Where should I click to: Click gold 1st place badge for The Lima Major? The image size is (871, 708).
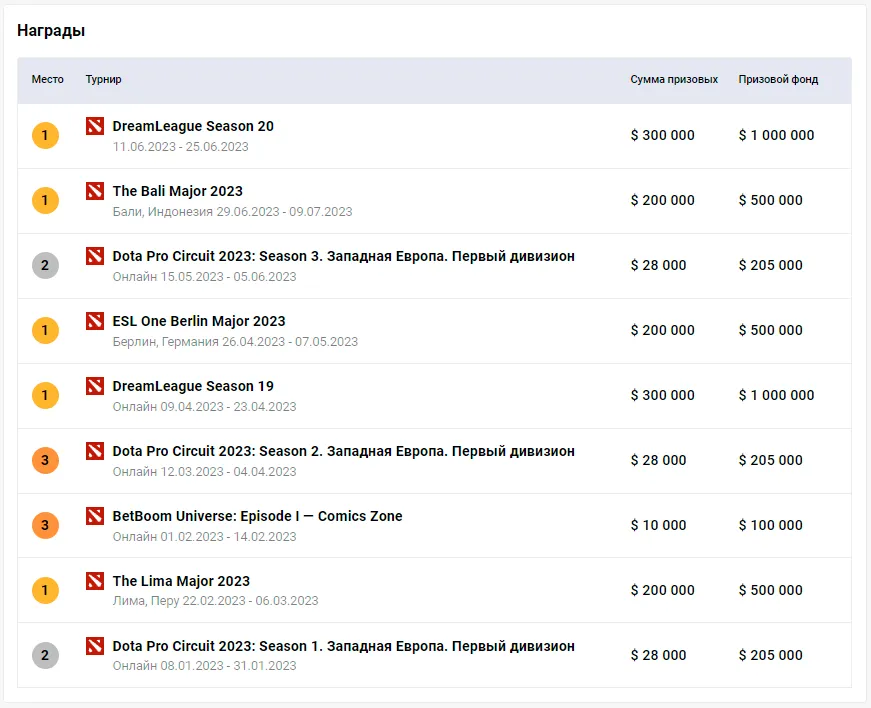point(46,590)
